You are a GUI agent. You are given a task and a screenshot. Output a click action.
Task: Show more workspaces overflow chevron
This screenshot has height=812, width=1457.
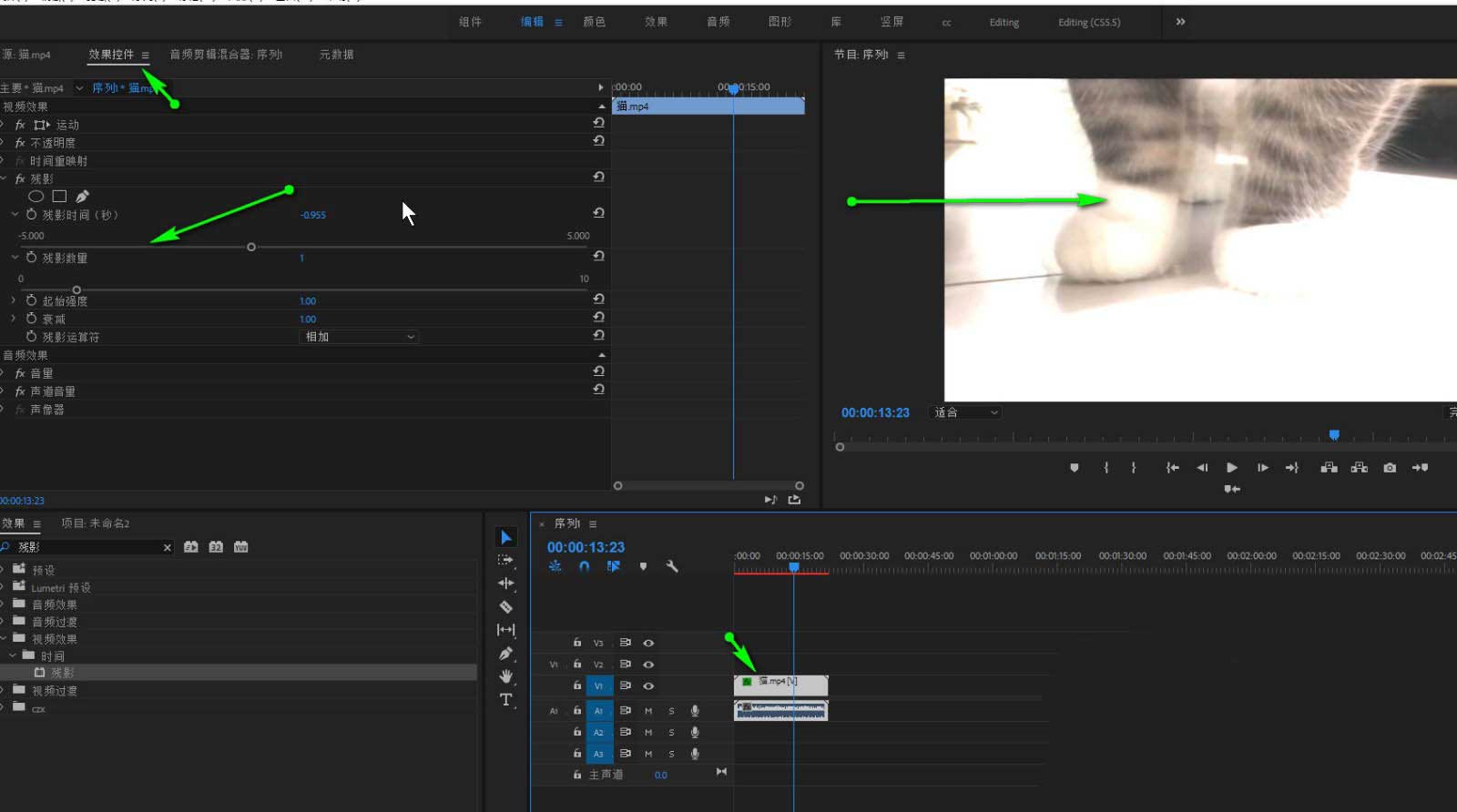1180,22
